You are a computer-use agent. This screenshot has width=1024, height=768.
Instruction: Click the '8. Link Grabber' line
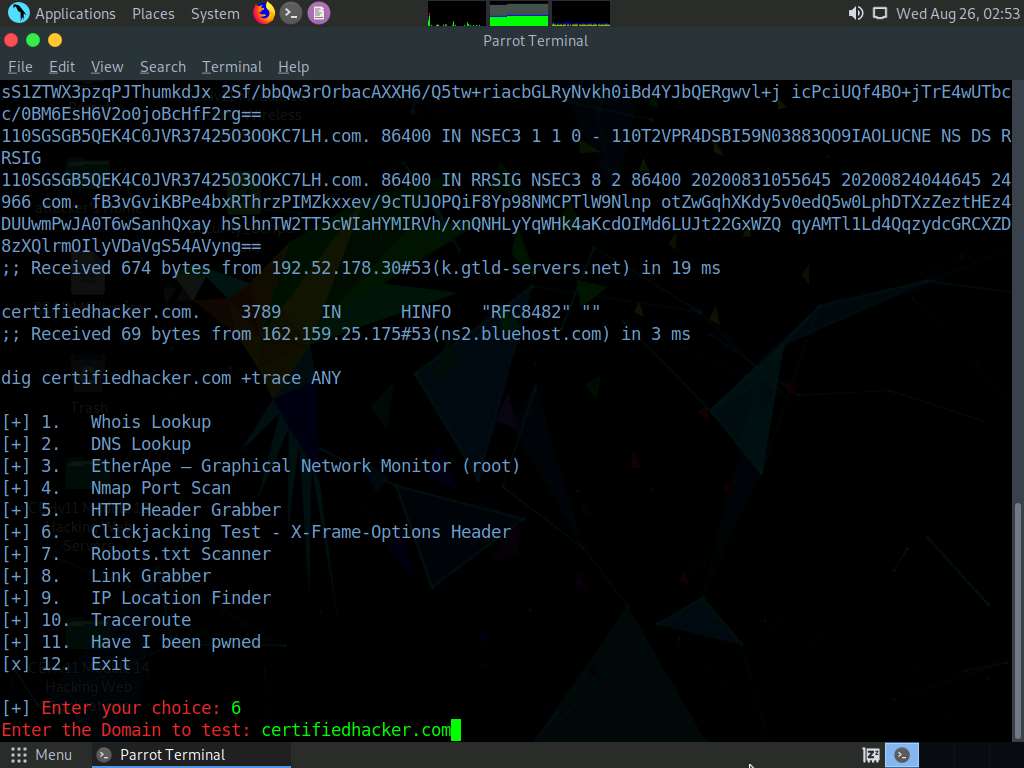click(x=106, y=576)
